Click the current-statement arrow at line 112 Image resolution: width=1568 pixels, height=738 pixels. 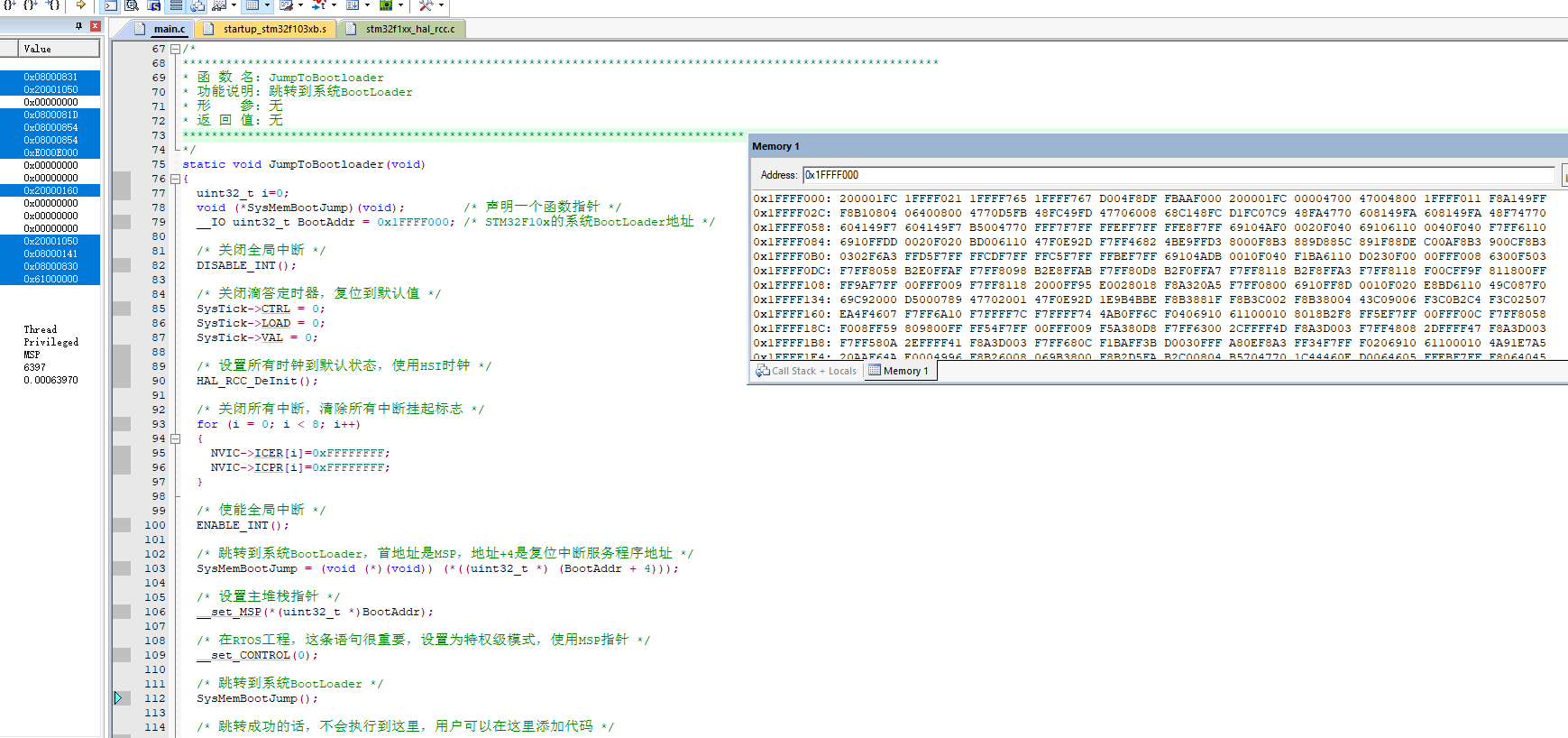click(118, 697)
